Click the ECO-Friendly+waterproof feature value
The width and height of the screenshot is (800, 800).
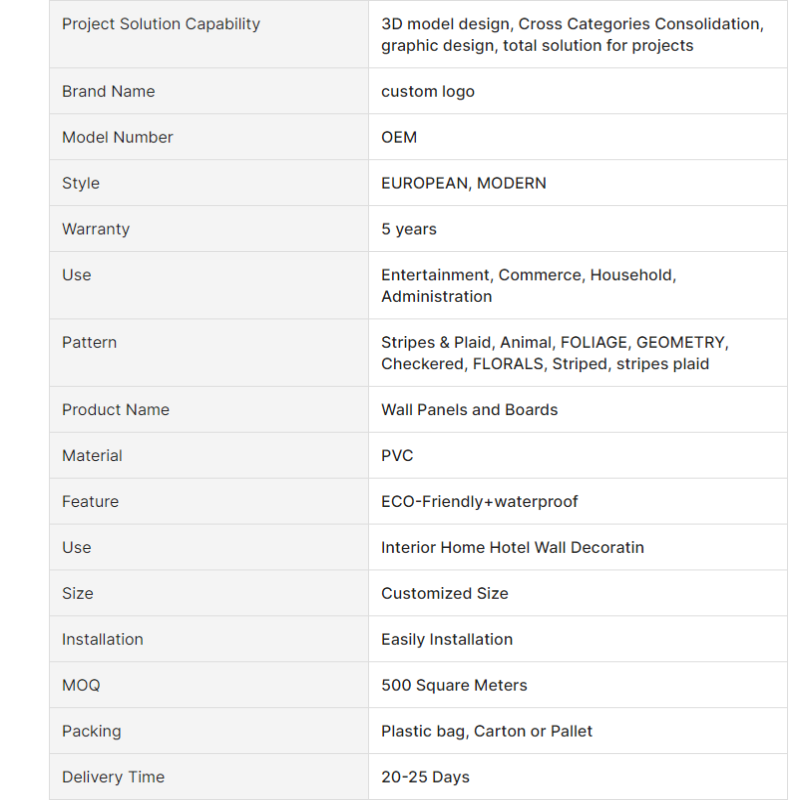[479, 502]
